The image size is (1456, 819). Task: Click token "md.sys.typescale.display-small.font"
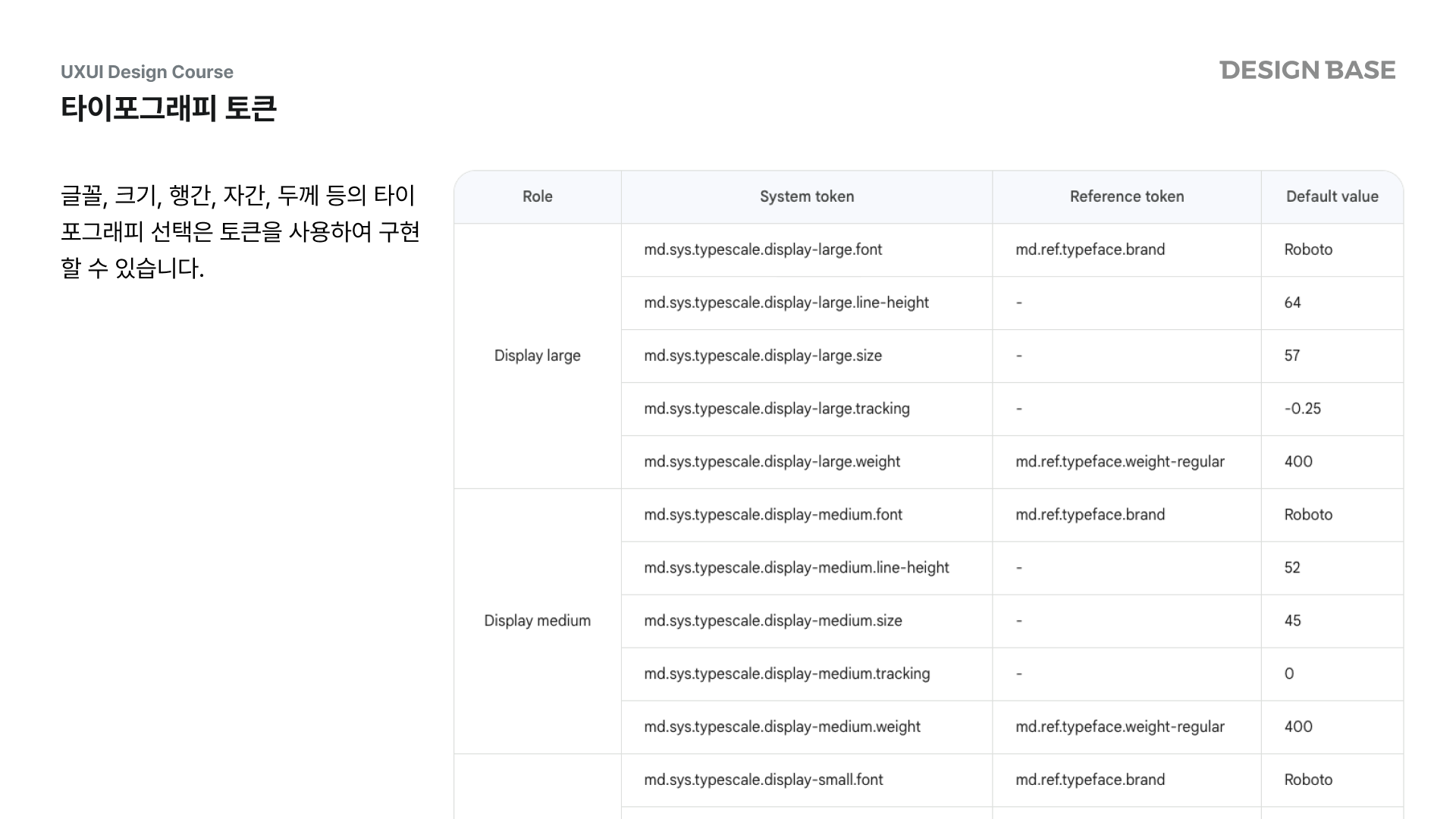[764, 780]
